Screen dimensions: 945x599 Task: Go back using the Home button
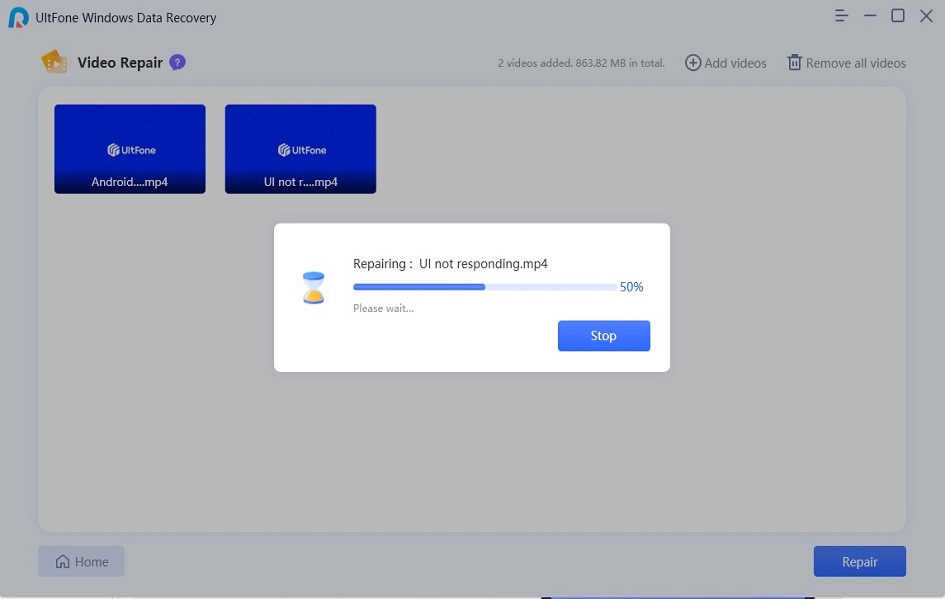click(81, 562)
